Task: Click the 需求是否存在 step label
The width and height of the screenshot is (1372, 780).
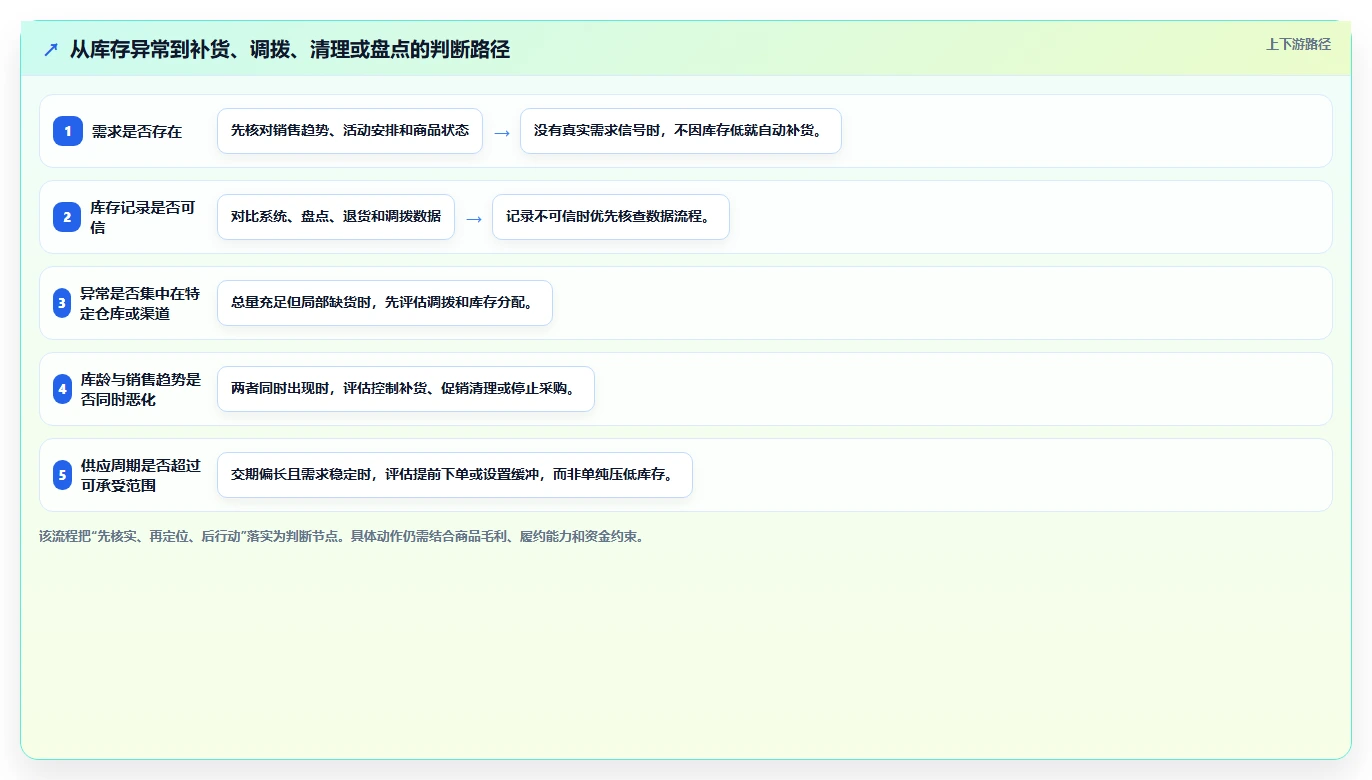Action: pos(137,131)
